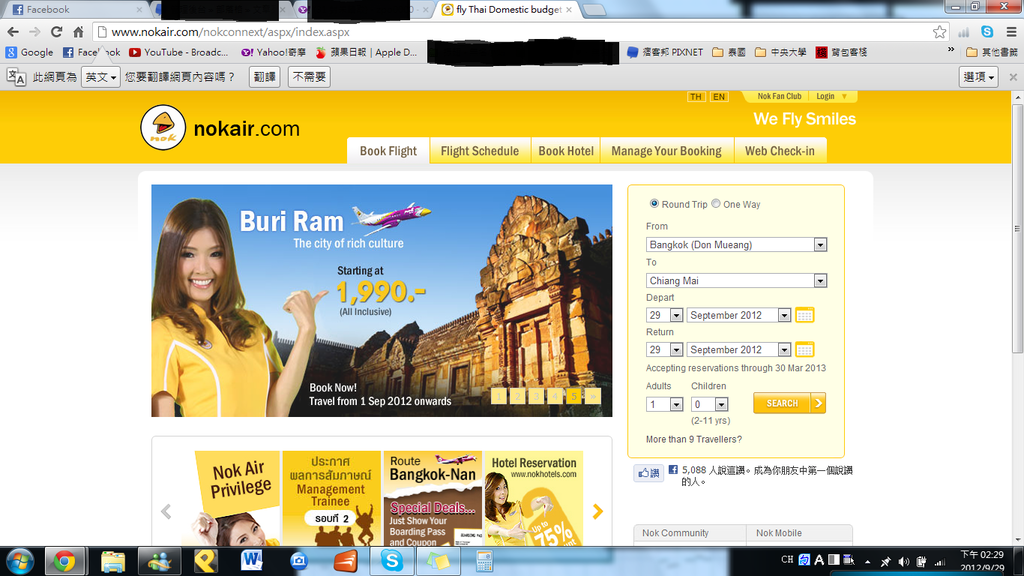Open the Return month dropdown
The width and height of the screenshot is (1024, 576).
(739, 350)
